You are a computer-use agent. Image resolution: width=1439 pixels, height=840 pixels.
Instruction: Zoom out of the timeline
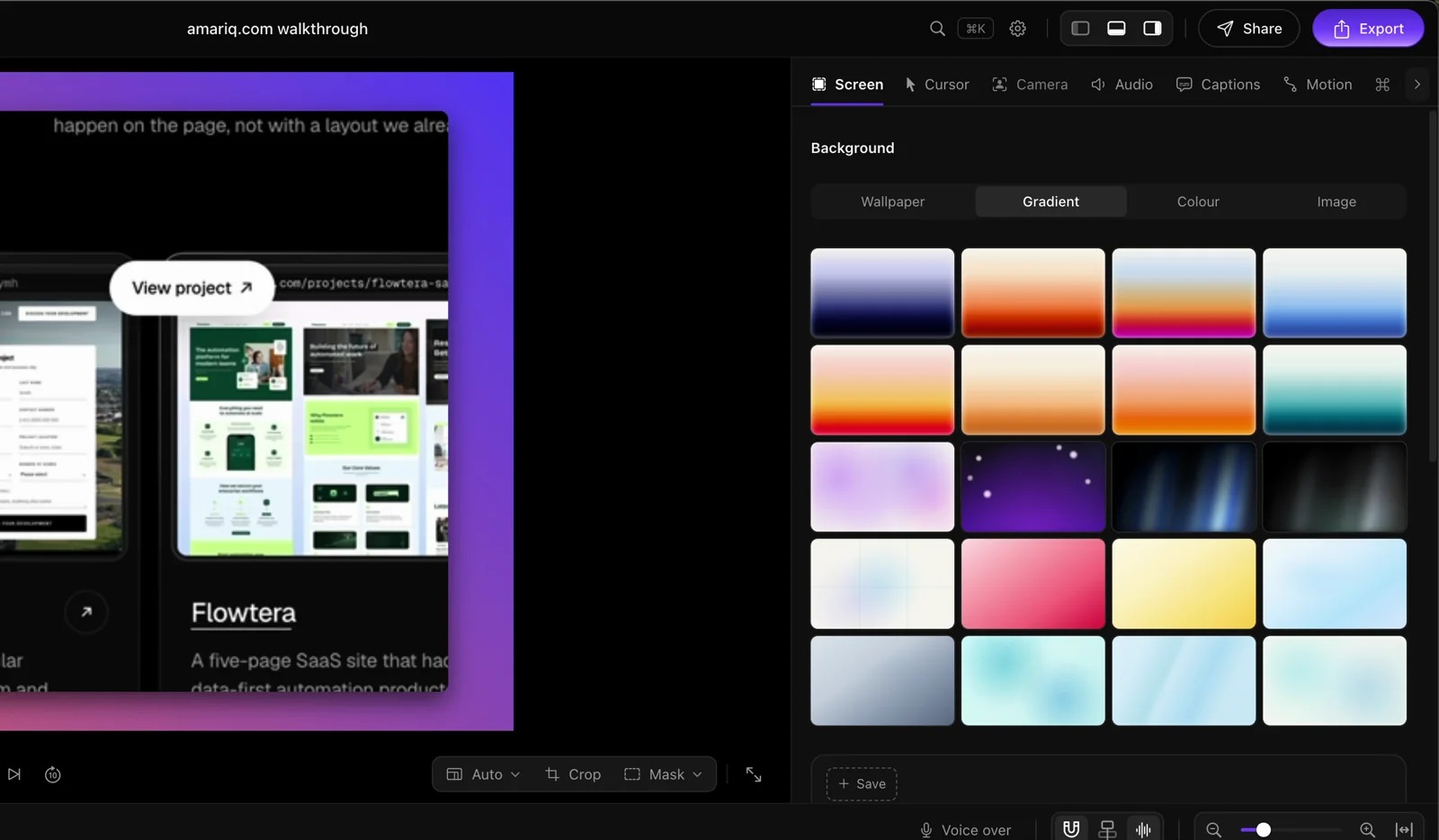click(1213, 830)
